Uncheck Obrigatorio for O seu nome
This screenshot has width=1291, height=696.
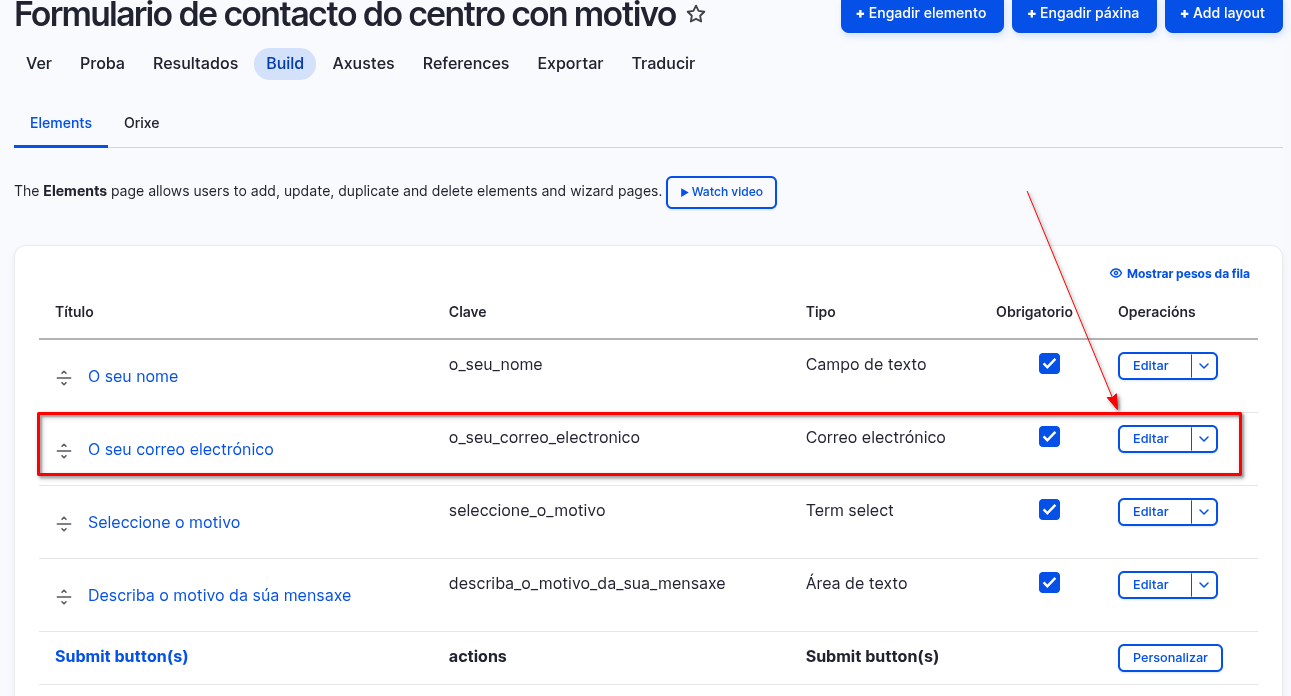coord(1049,363)
